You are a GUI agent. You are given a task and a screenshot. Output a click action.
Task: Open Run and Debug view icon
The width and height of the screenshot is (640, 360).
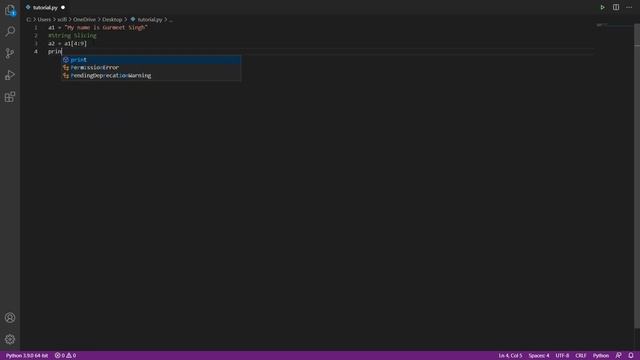[x=10, y=75]
